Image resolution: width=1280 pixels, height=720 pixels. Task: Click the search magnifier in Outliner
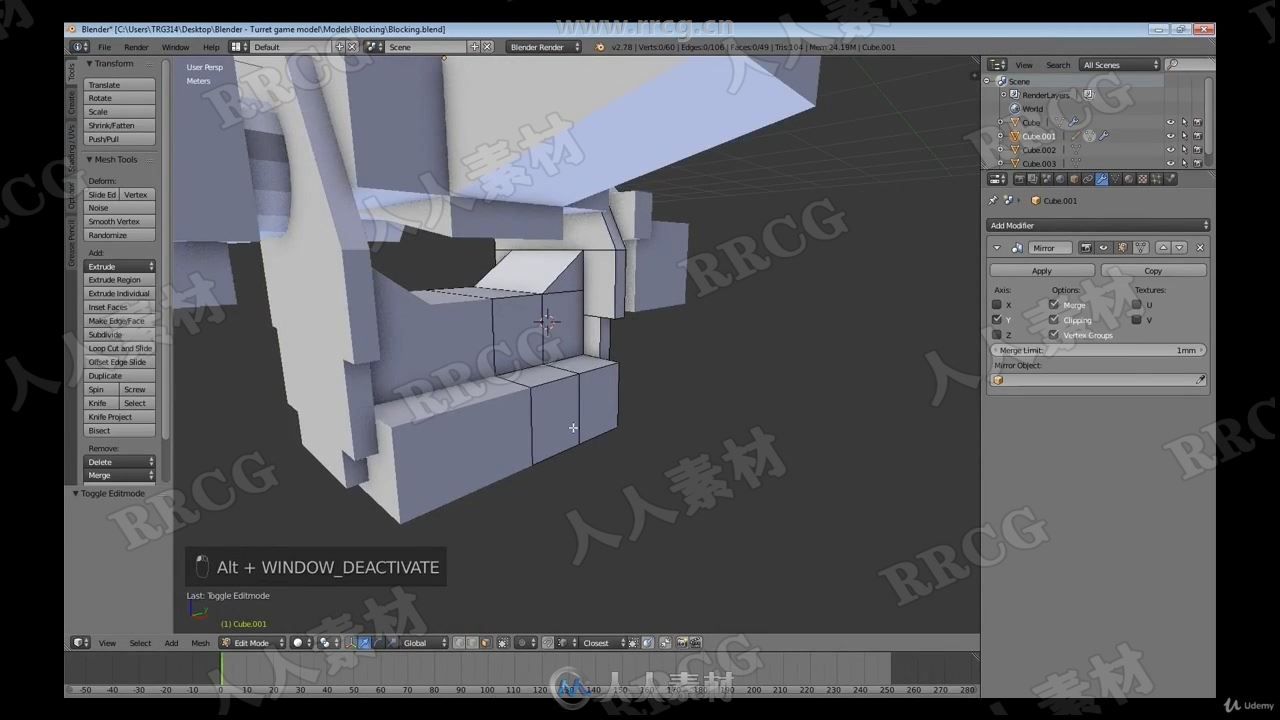point(1173,64)
